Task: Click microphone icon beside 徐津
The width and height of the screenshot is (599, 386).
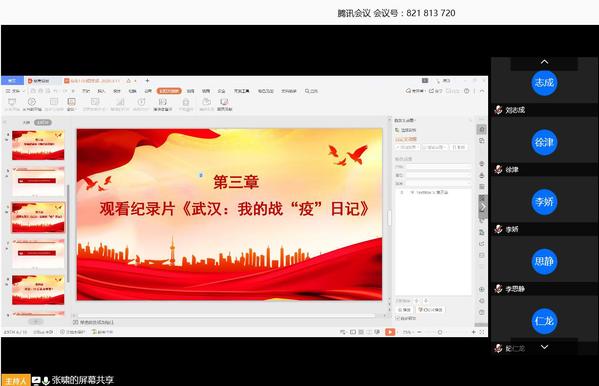Action: click(x=498, y=169)
